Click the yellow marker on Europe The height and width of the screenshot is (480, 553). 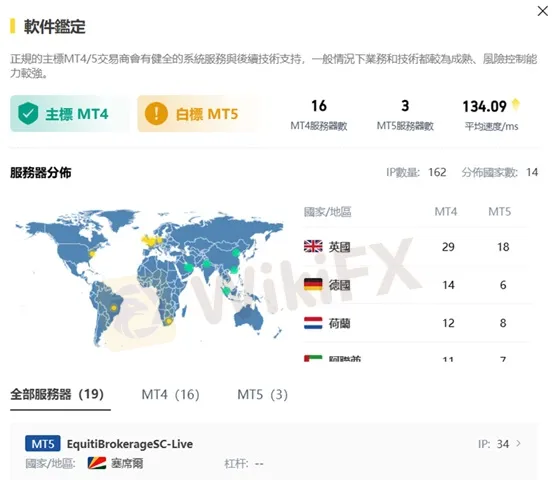(152, 241)
